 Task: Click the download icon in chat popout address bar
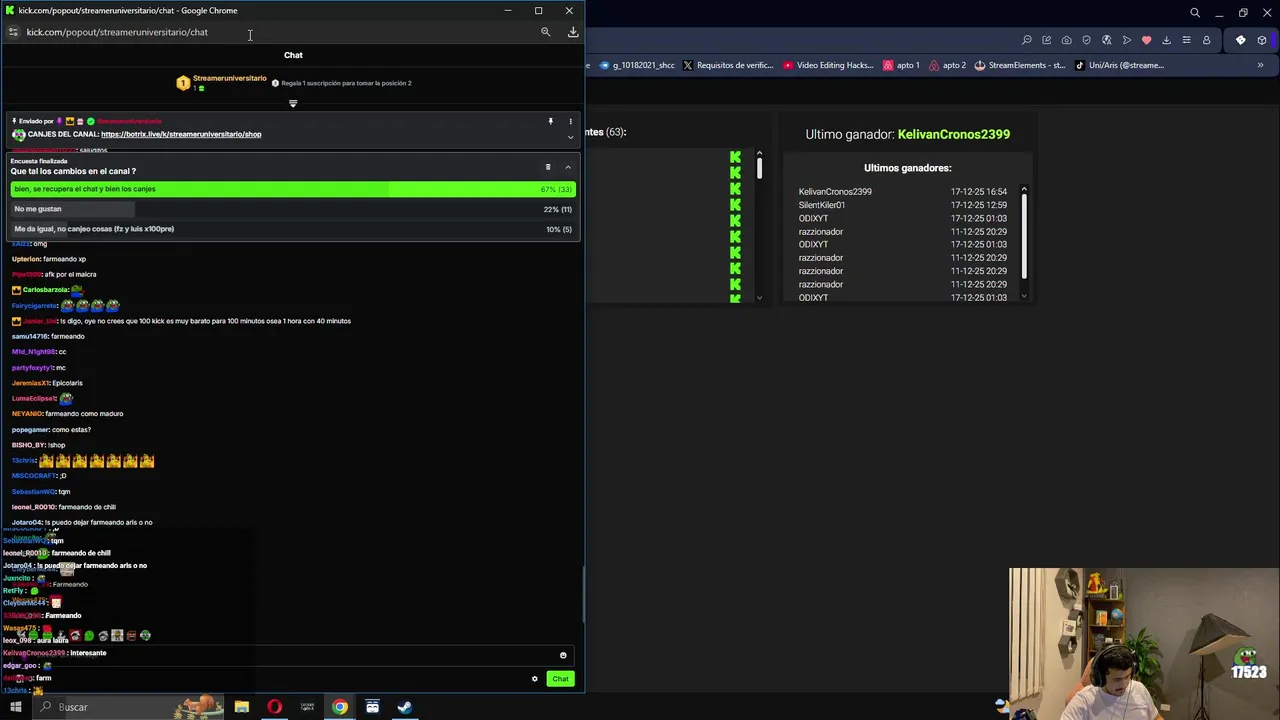pyautogui.click(x=573, y=32)
